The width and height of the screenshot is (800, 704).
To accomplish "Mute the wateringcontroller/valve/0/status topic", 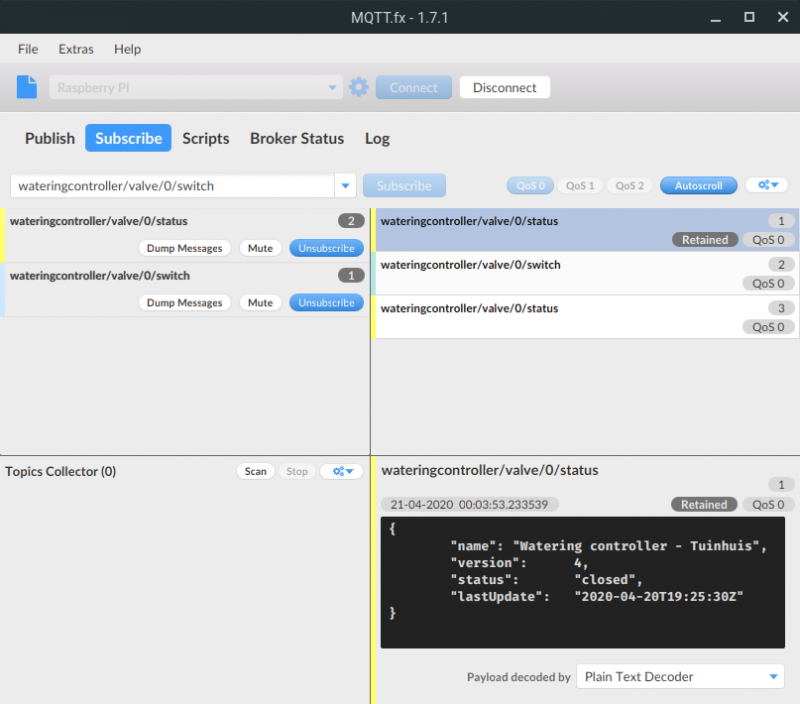I will (x=260, y=248).
